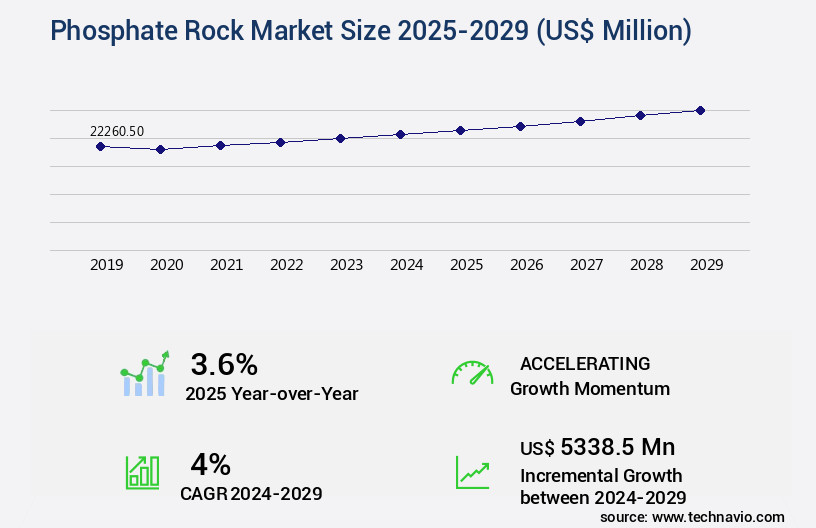The width and height of the screenshot is (816, 528).
Task: Select the 2023 data point on the line
Action: pyautogui.click(x=340, y=138)
